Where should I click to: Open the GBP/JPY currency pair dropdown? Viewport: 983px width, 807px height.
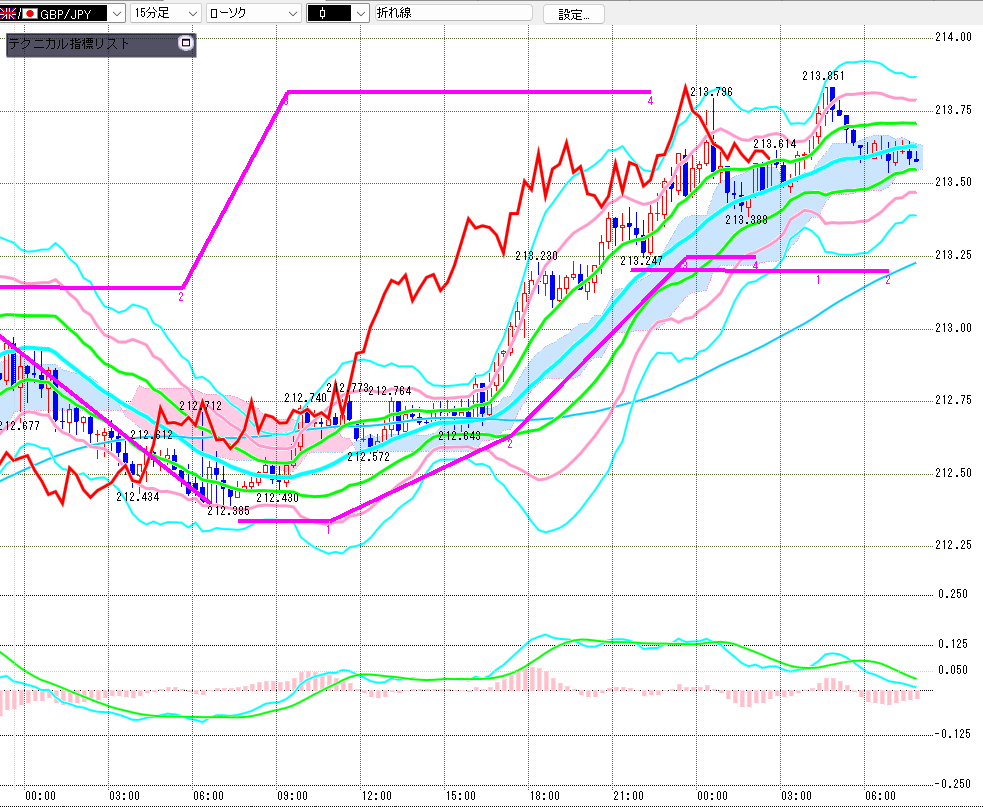116,14
